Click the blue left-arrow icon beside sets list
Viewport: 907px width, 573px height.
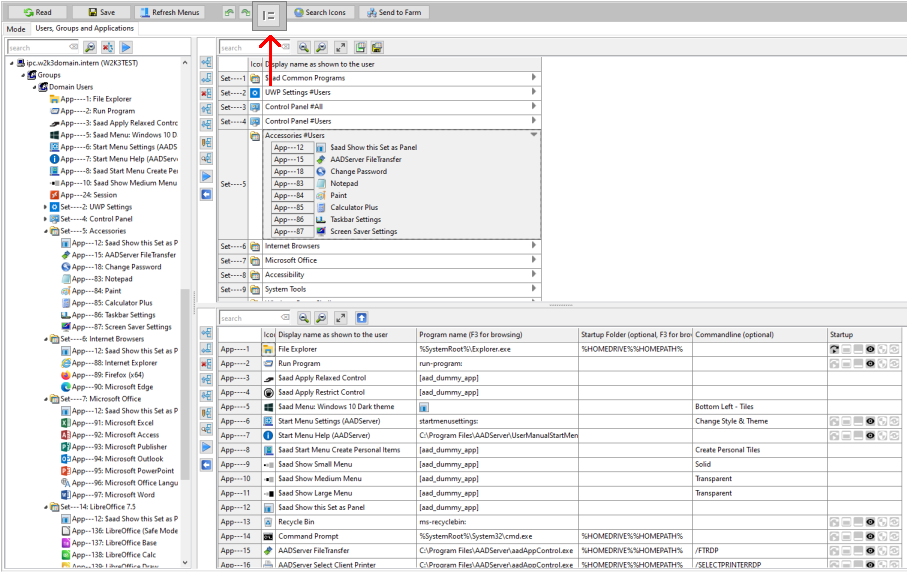pyautogui.click(x=206, y=194)
